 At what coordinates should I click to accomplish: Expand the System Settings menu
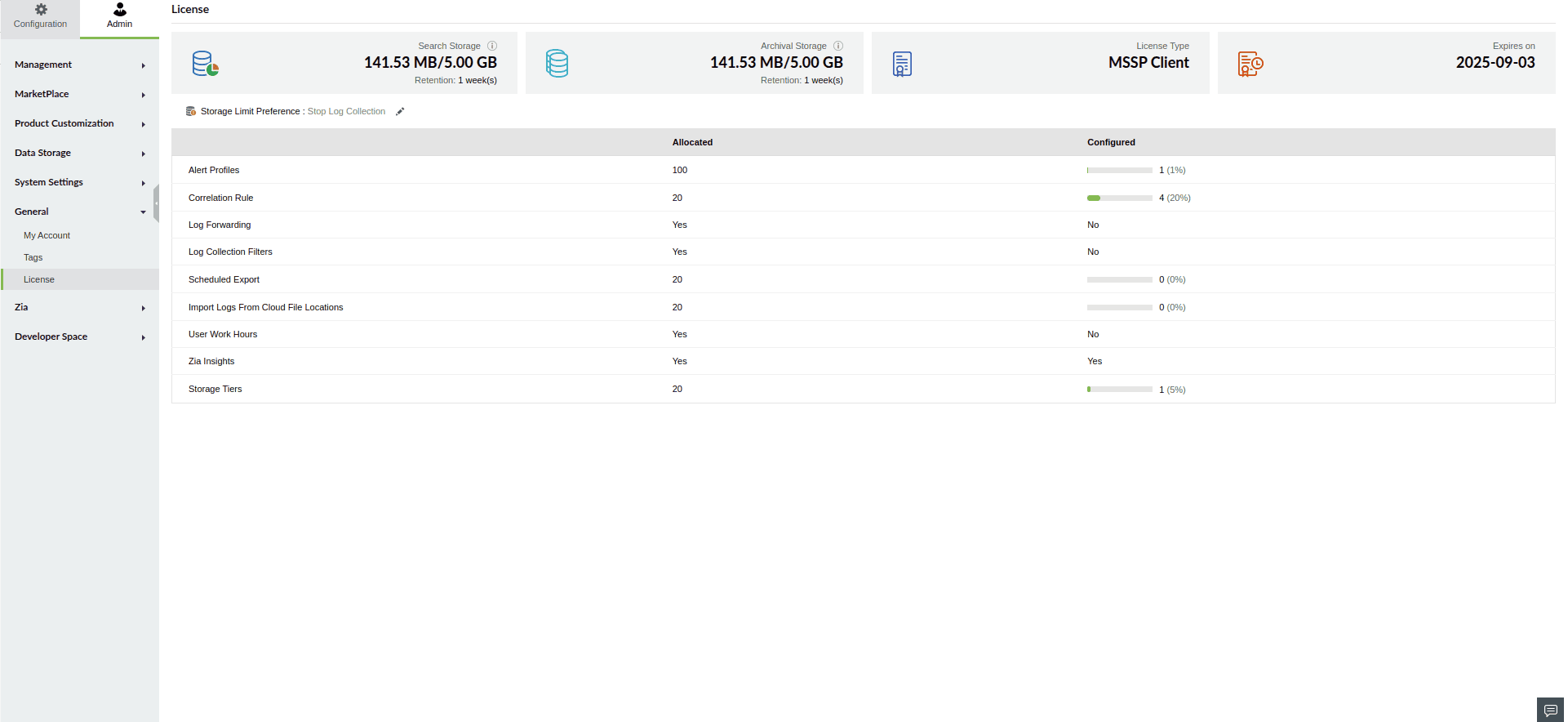pos(80,182)
